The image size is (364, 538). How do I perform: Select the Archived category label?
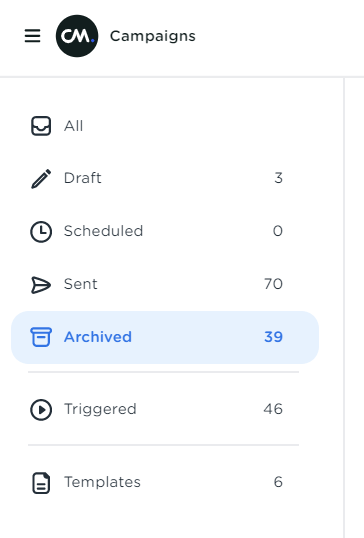pos(98,337)
